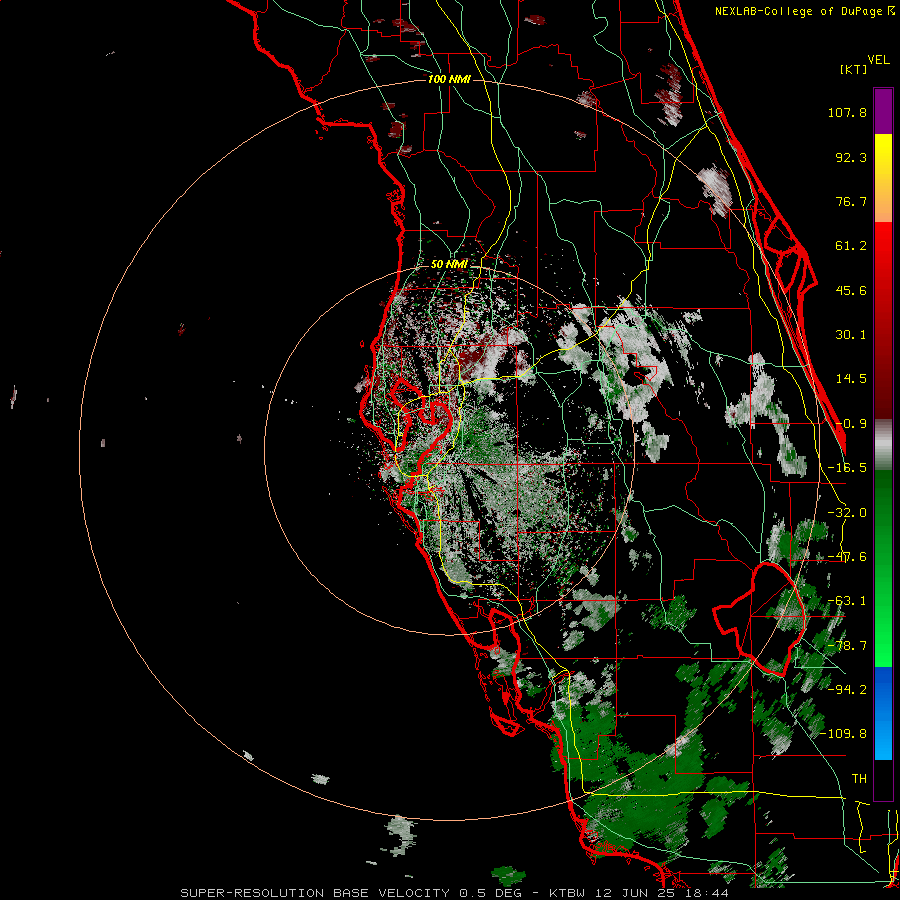Click the -94.2 velocity scale value
The image size is (900, 900).
click(847, 690)
